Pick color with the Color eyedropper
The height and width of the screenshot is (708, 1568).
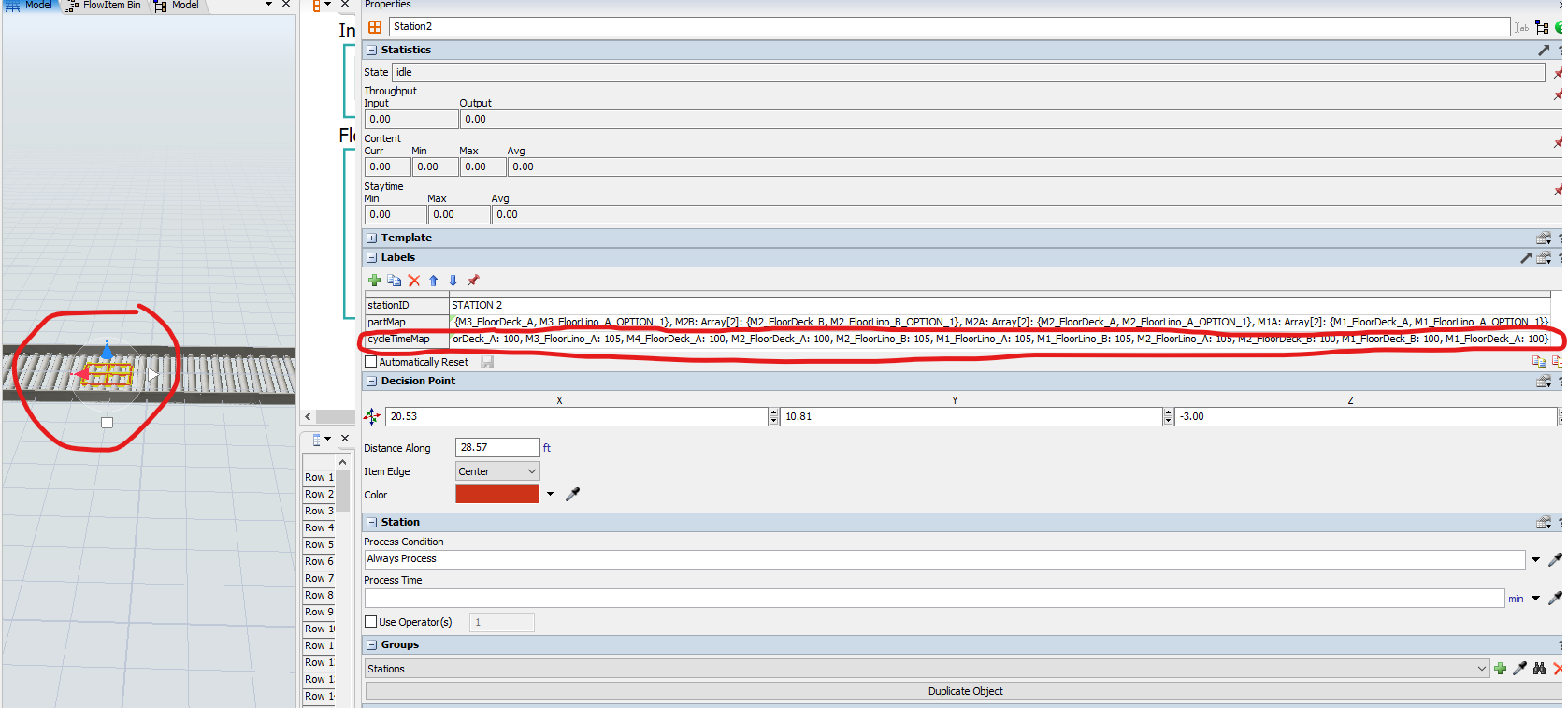point(573,494)
